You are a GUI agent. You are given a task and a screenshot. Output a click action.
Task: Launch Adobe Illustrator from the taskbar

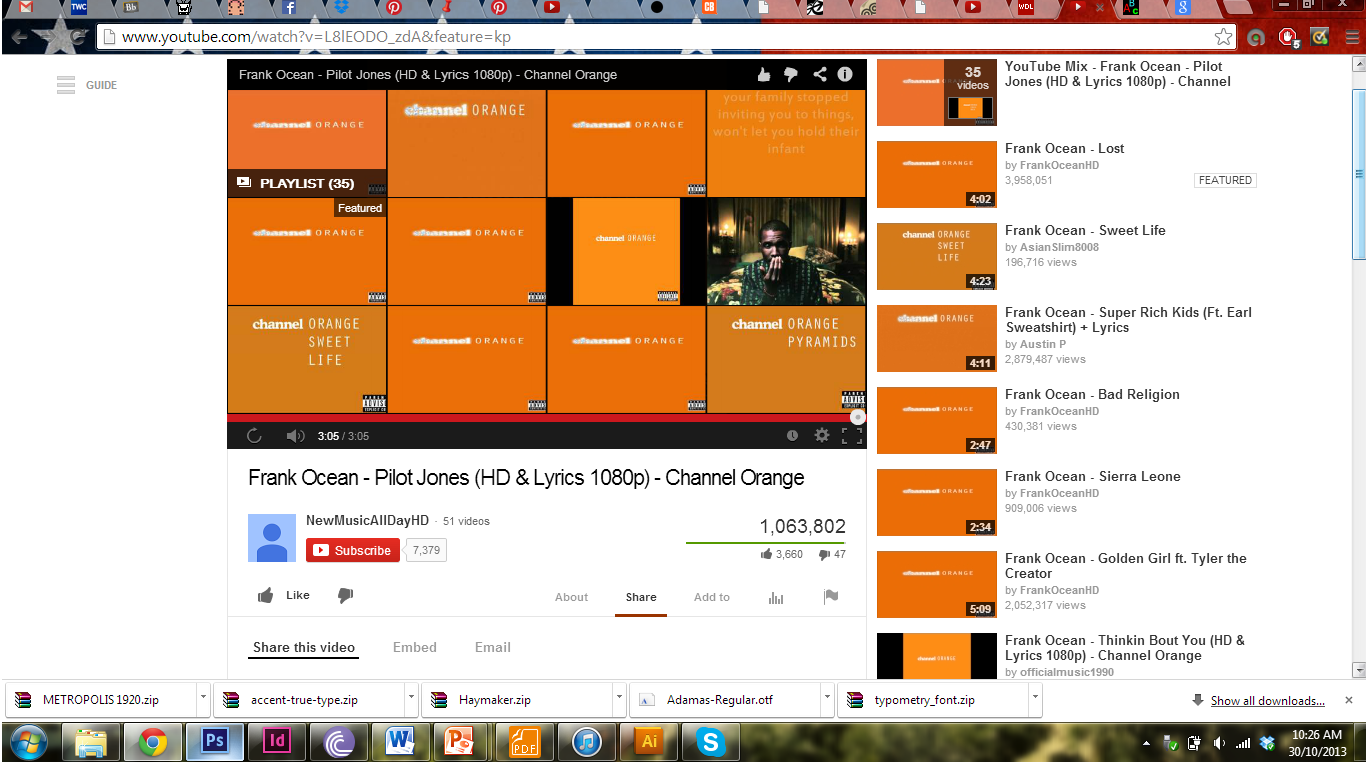point(648,743)
